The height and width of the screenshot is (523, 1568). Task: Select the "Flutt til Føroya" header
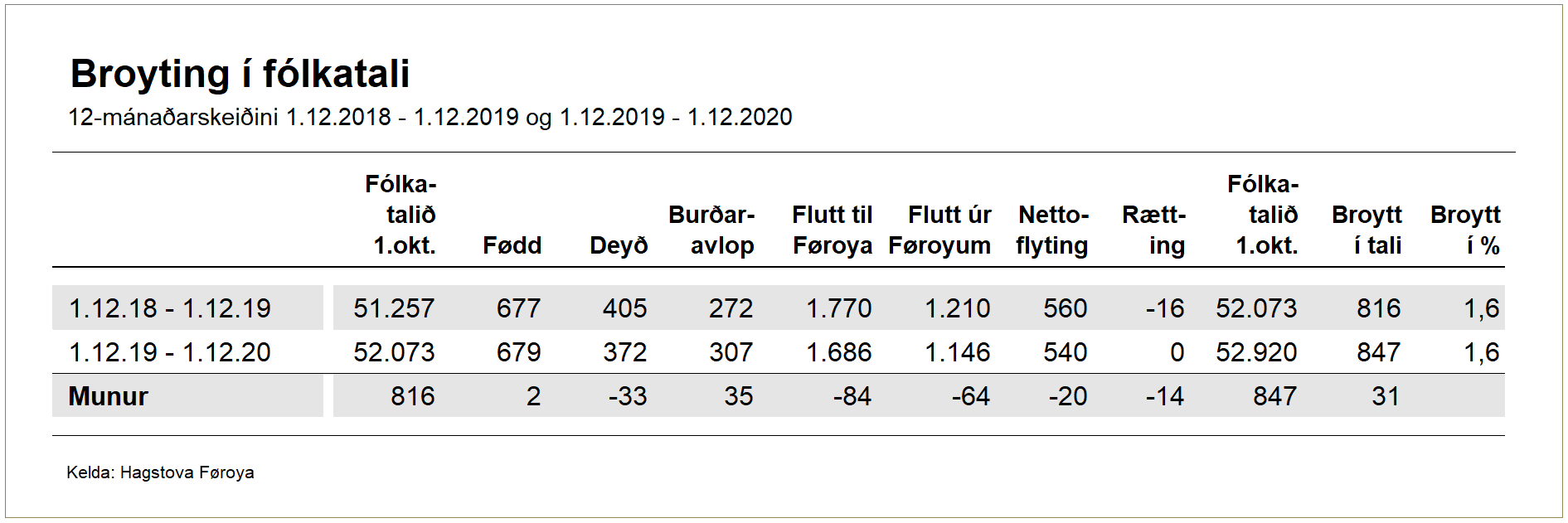click(x=832, y=230)
